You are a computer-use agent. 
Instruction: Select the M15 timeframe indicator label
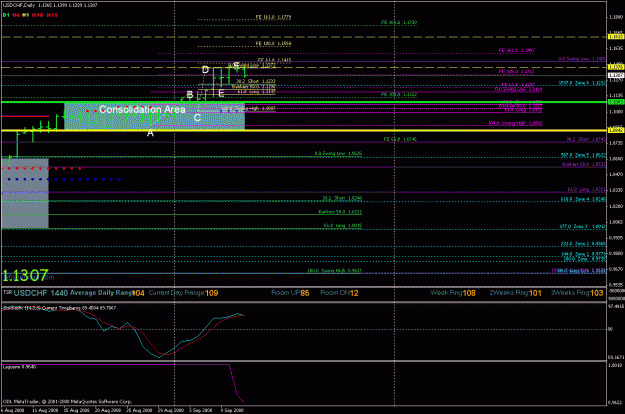click(x=52, y=15)
